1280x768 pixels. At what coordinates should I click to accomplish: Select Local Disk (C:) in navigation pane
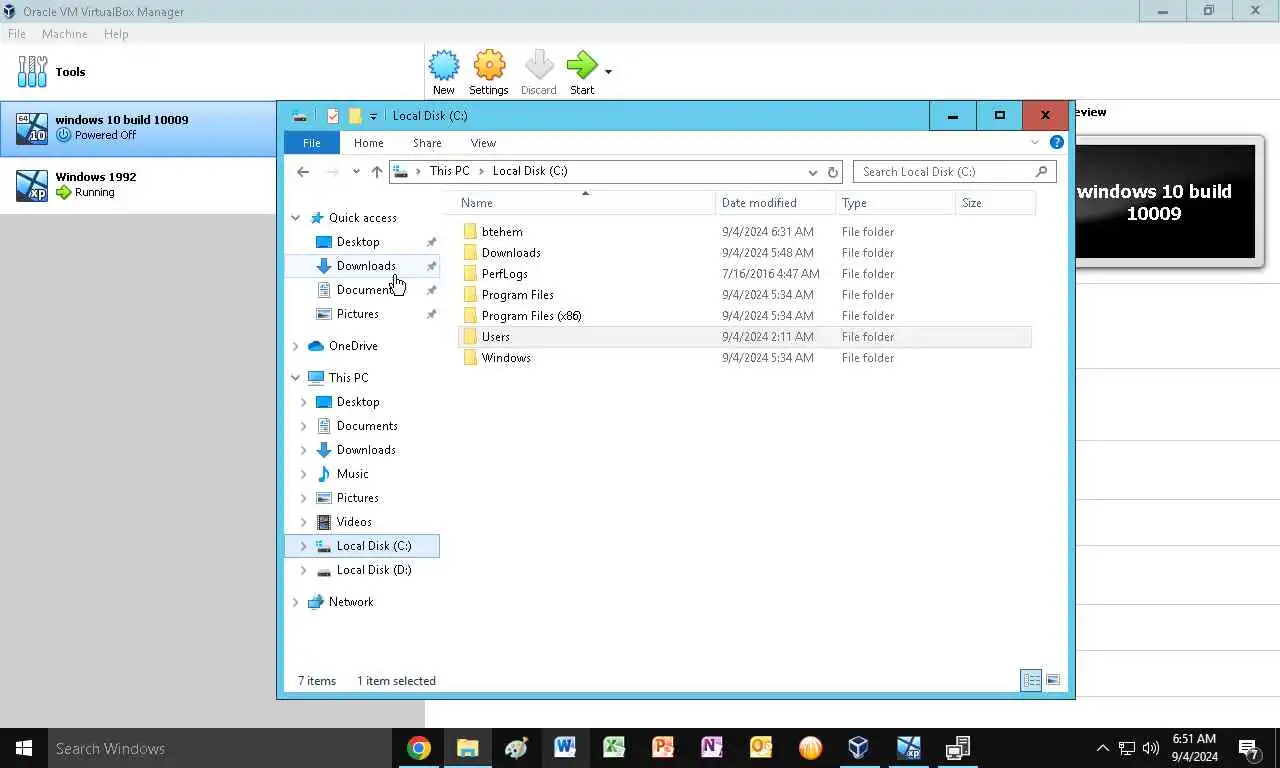363,546
